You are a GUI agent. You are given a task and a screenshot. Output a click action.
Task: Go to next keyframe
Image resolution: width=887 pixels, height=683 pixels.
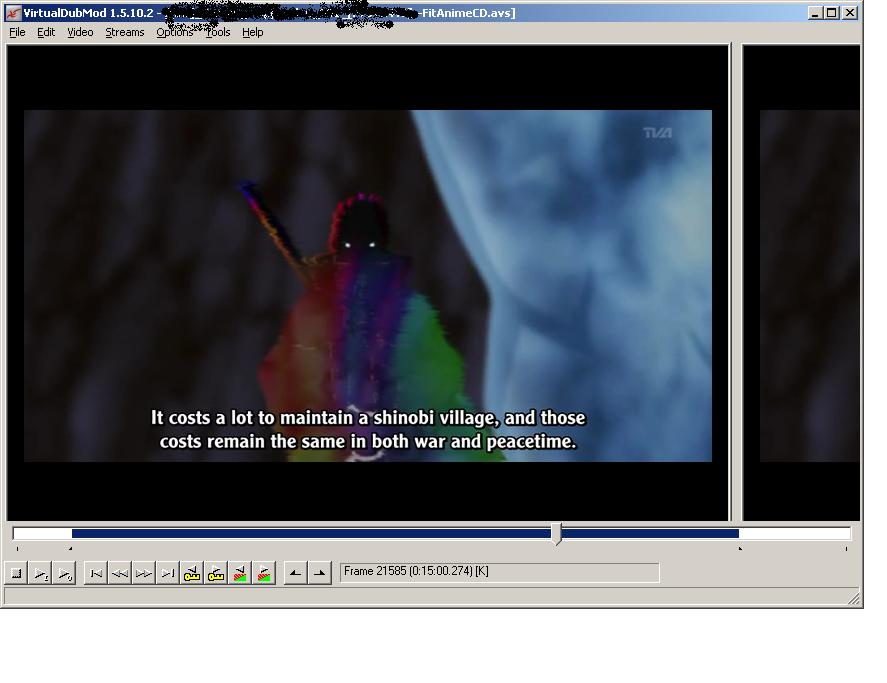(x=216, y=573)
